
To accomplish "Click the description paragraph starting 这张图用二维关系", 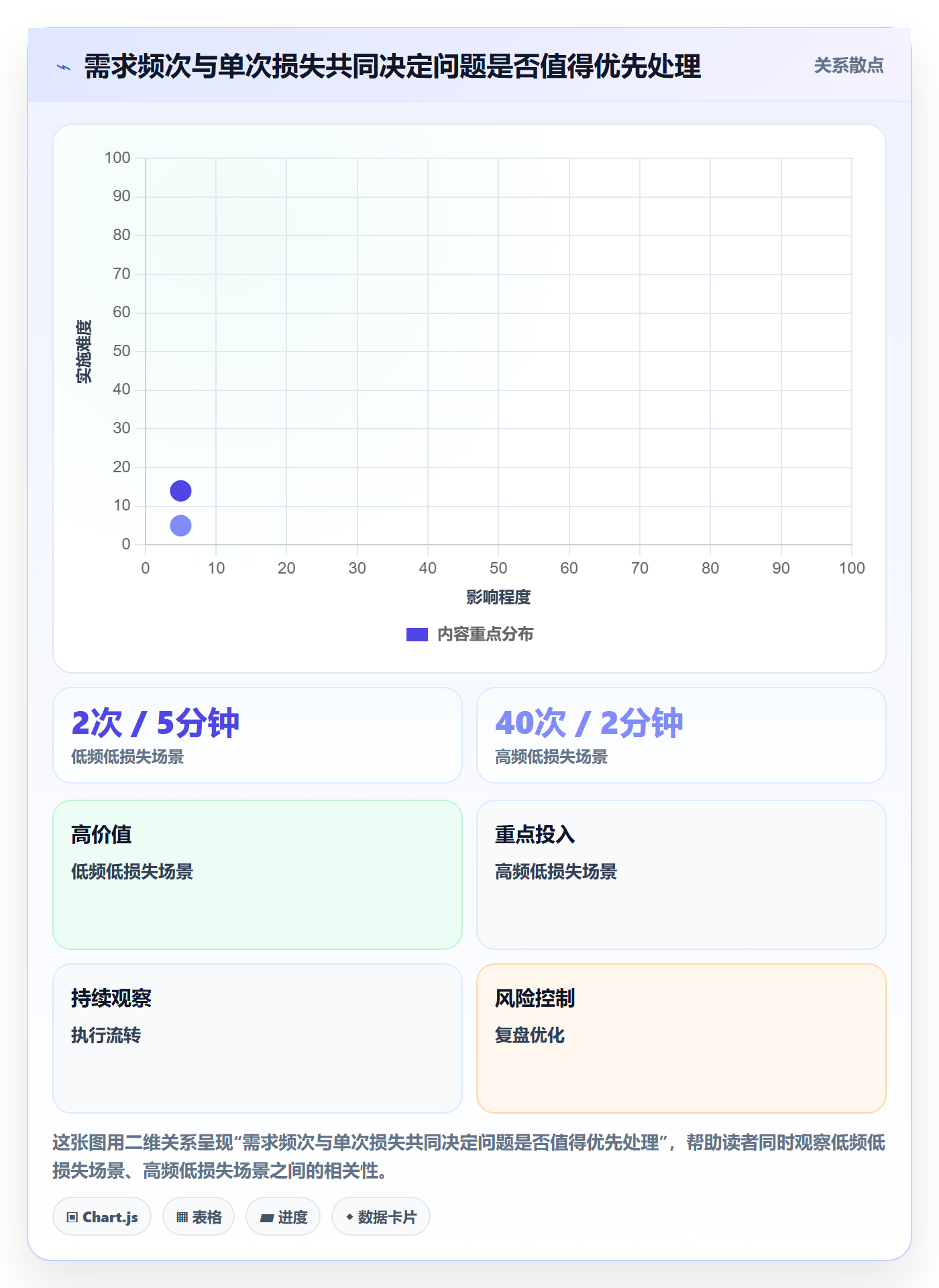I will (x=469, y=1157).
